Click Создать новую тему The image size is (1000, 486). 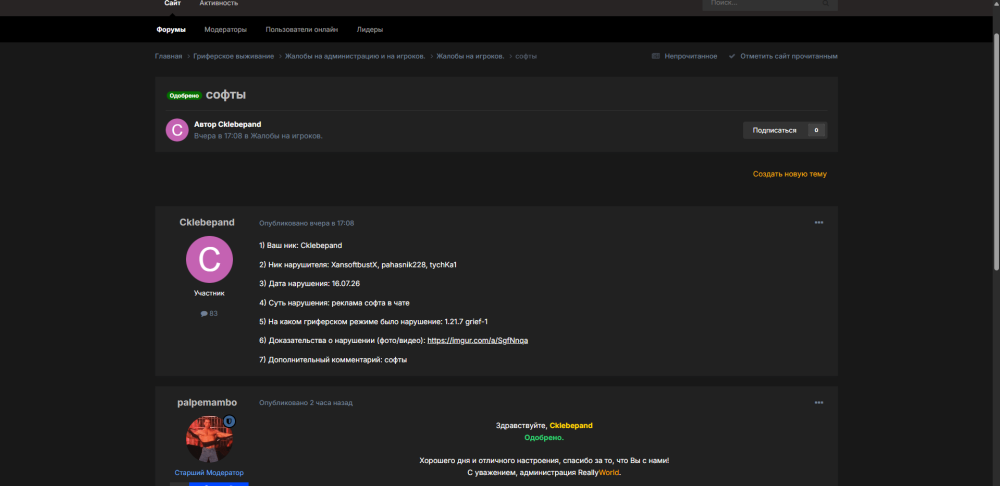[790, 173]
